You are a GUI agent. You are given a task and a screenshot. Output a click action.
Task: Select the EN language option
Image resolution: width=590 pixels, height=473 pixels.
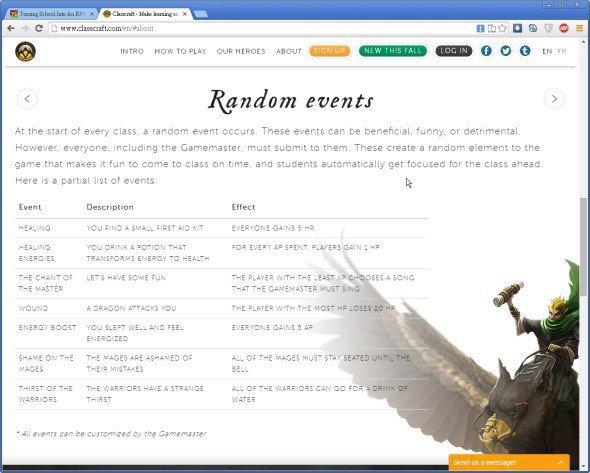547,51
